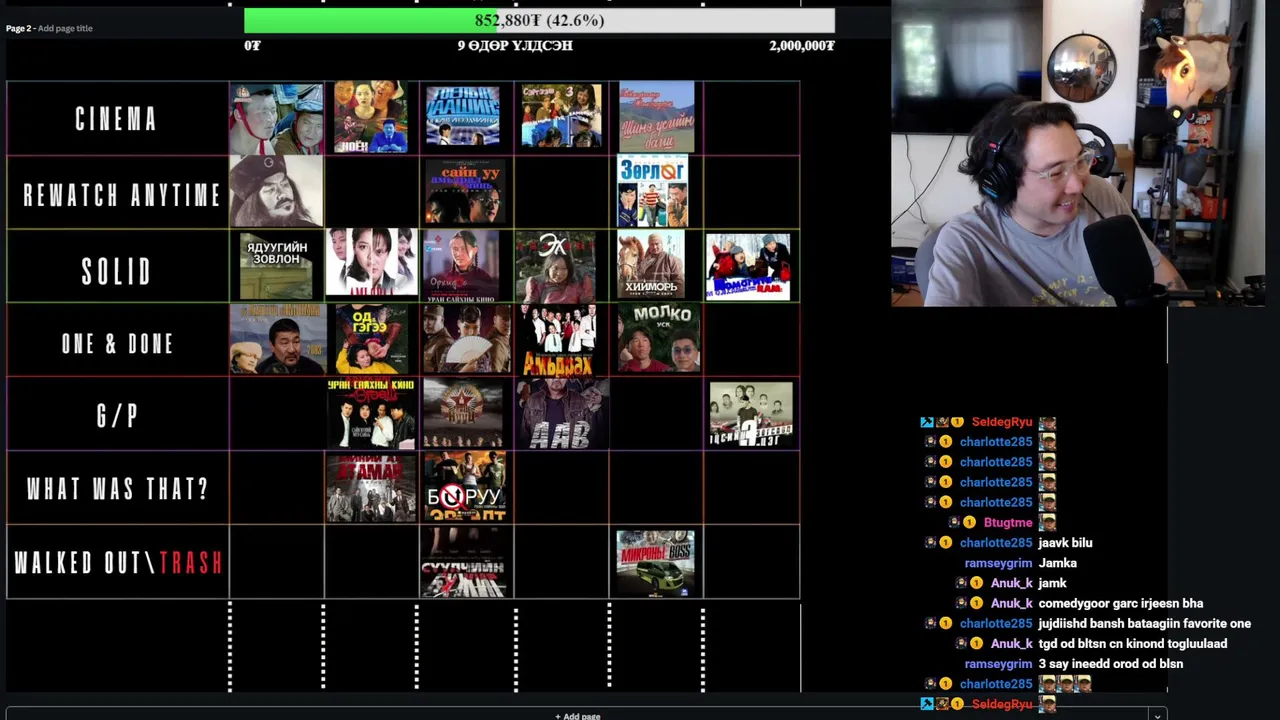
Task: Click the message '3 say ineedd orod od blsn'
Action: click(1111, 664)
